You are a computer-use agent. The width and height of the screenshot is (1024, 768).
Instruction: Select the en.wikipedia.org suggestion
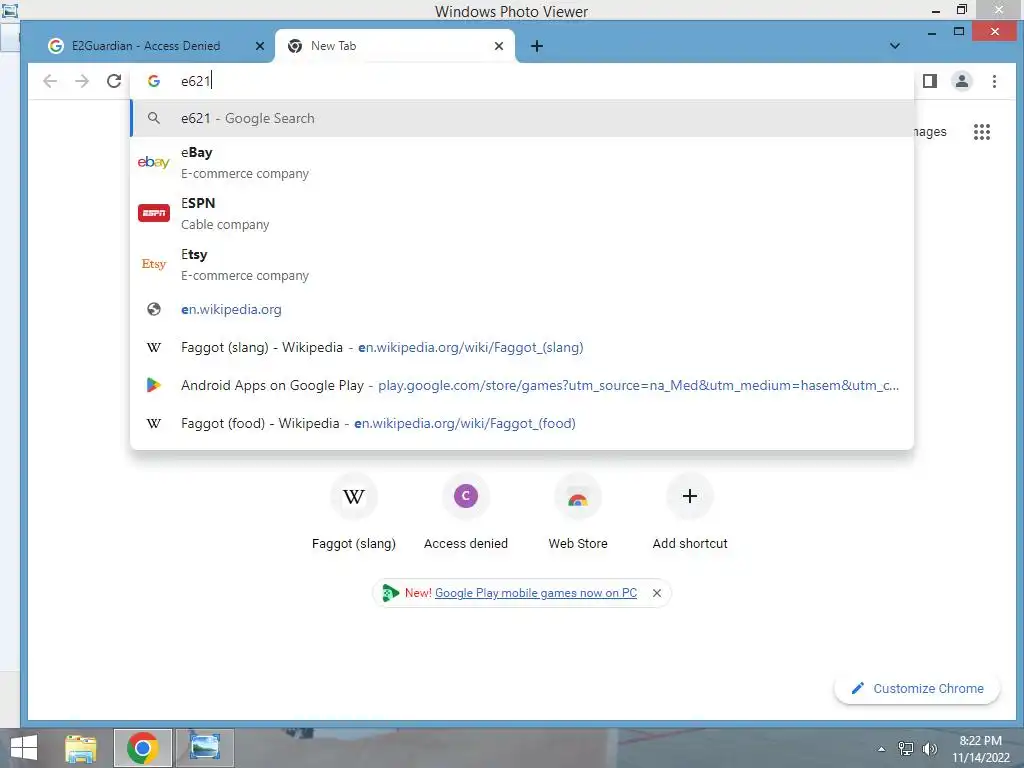[x=522, y=310]
